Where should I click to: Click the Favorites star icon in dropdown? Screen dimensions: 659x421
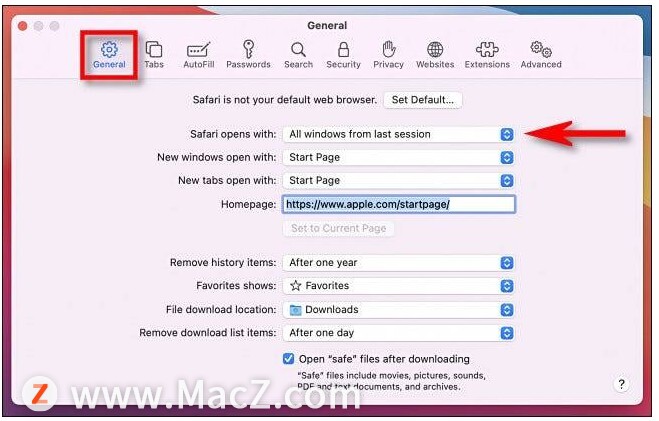(295, 286)
